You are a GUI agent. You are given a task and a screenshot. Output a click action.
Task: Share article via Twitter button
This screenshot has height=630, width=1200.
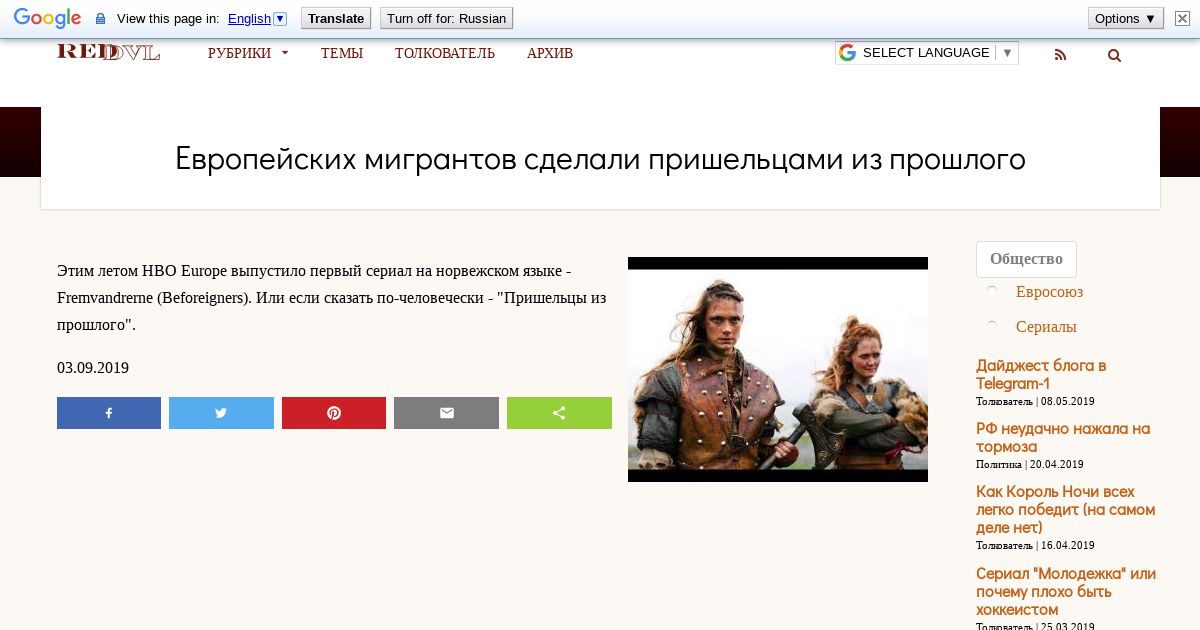pyautogui.click(x=221, y=413)
